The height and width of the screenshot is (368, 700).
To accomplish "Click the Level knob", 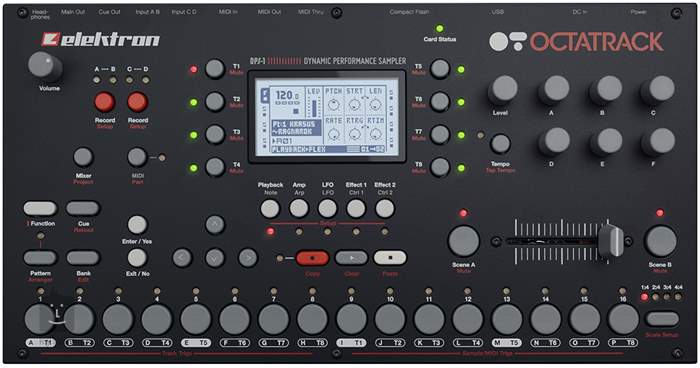I will pyautogui.click(x=503, y=89).
